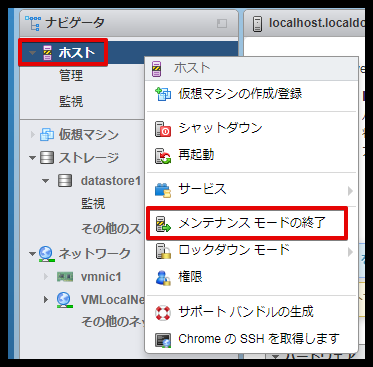Click the 仮想マシンの作成/登録 menu icon
This screenshot has height=367, width=373.
[163, 94]
